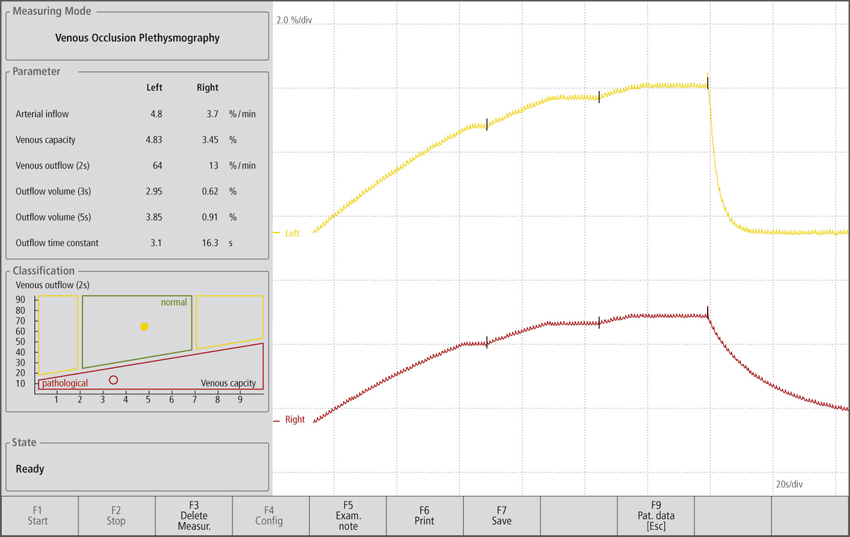This screenshot has width=850, height=537.
Task: Click the green normal region label
Action: tap(174, 302)
